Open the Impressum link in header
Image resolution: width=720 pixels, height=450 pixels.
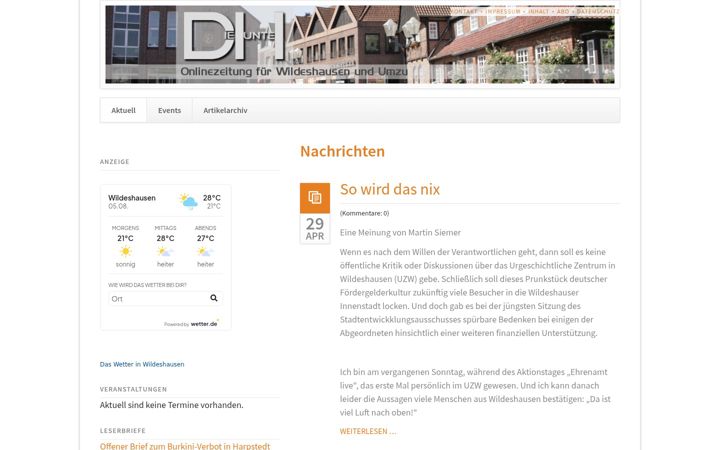coord(503,11)
